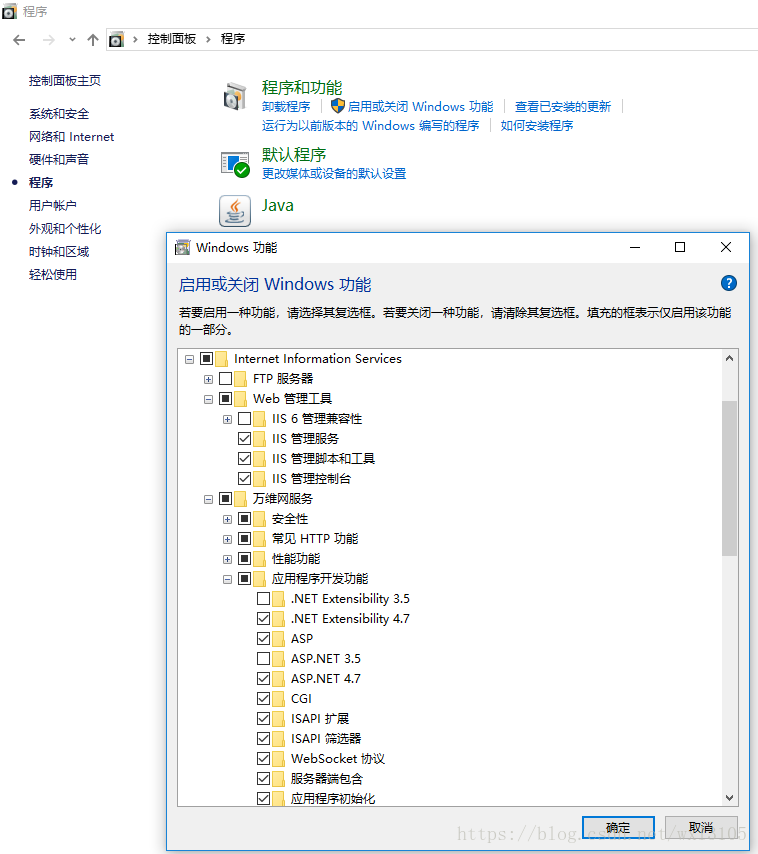Click the folder icon beside FTP 服务器
The image size is (758, 854).
[x=240, y=379]
